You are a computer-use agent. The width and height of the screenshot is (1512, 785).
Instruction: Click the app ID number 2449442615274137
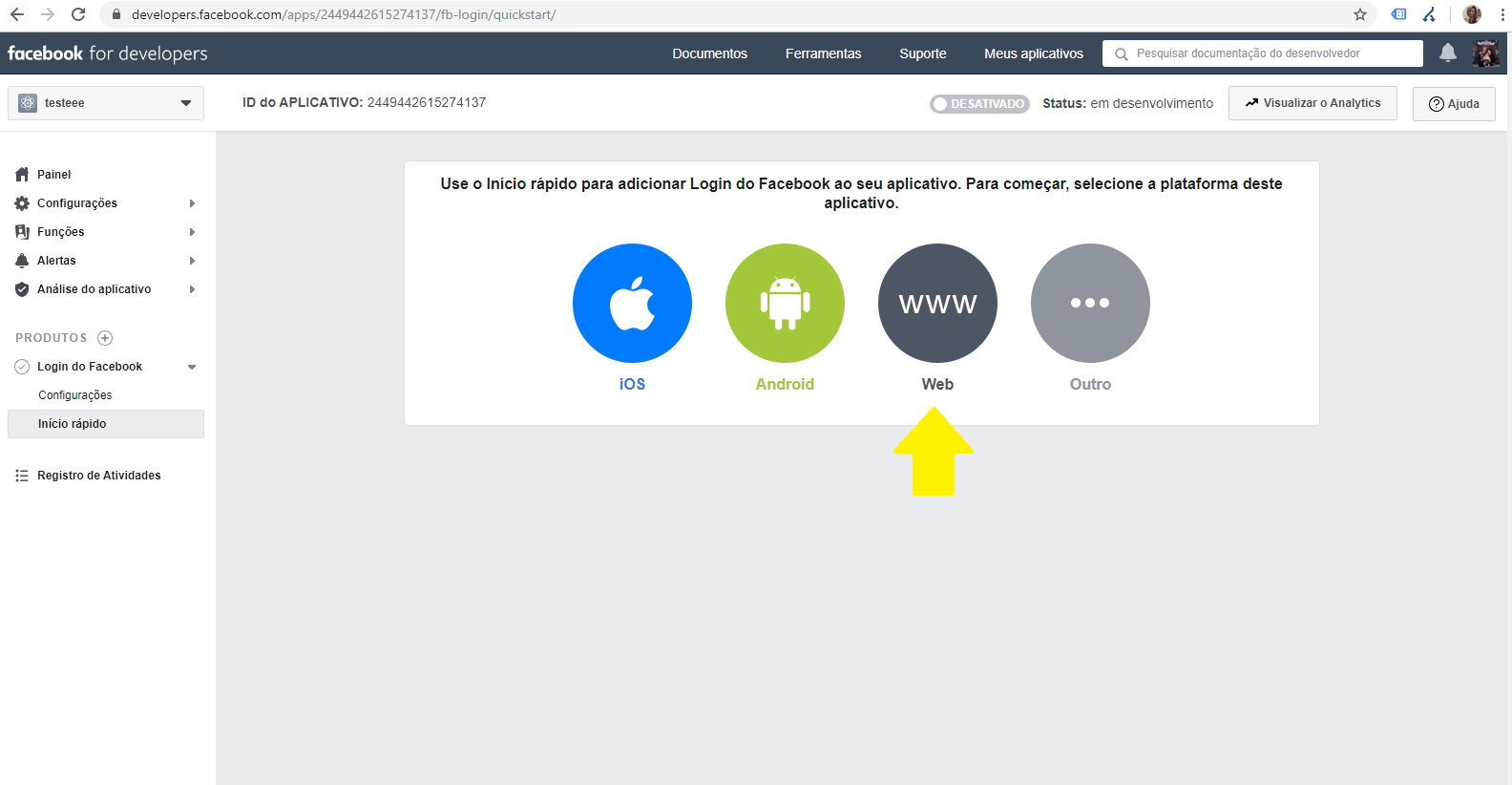pos(427,102)
